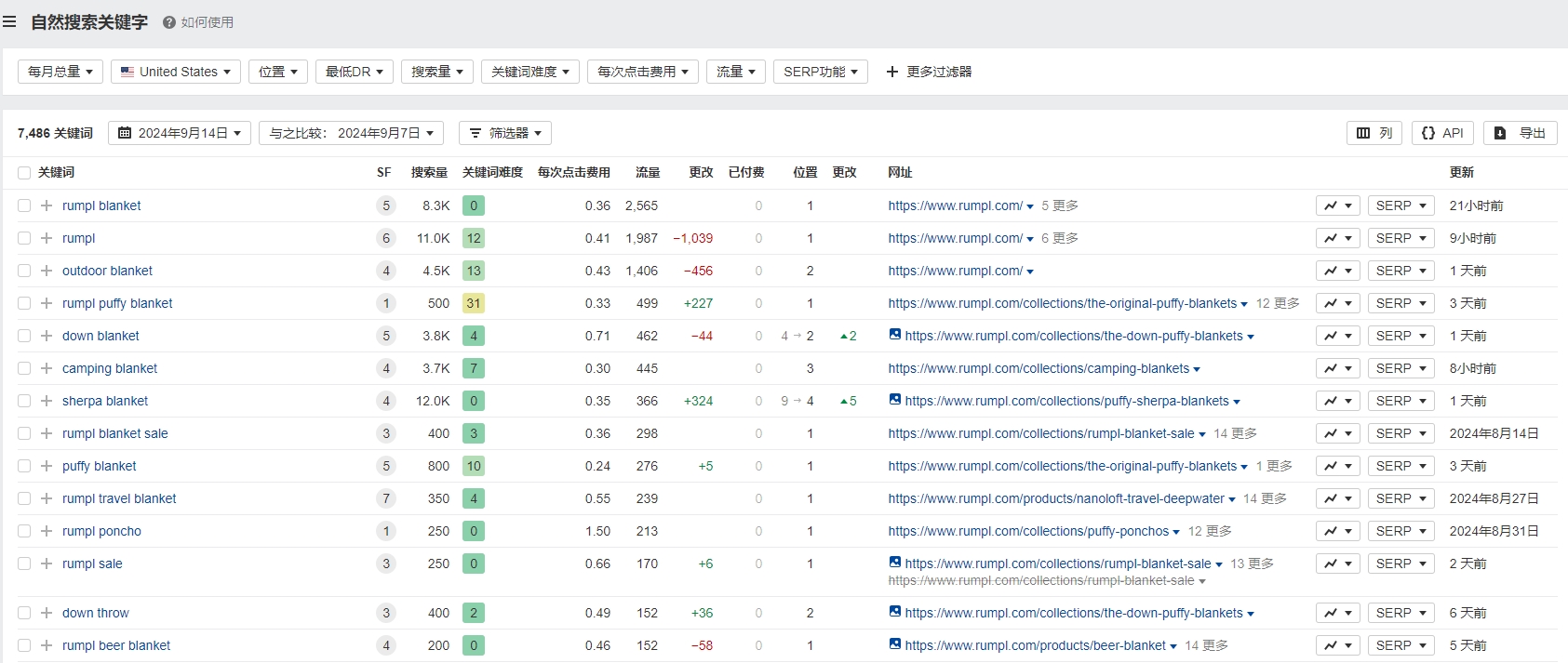Check the rumpl beer blanket checkbox
Screen dimensions: 1568x663
click(x=24, y=645)
